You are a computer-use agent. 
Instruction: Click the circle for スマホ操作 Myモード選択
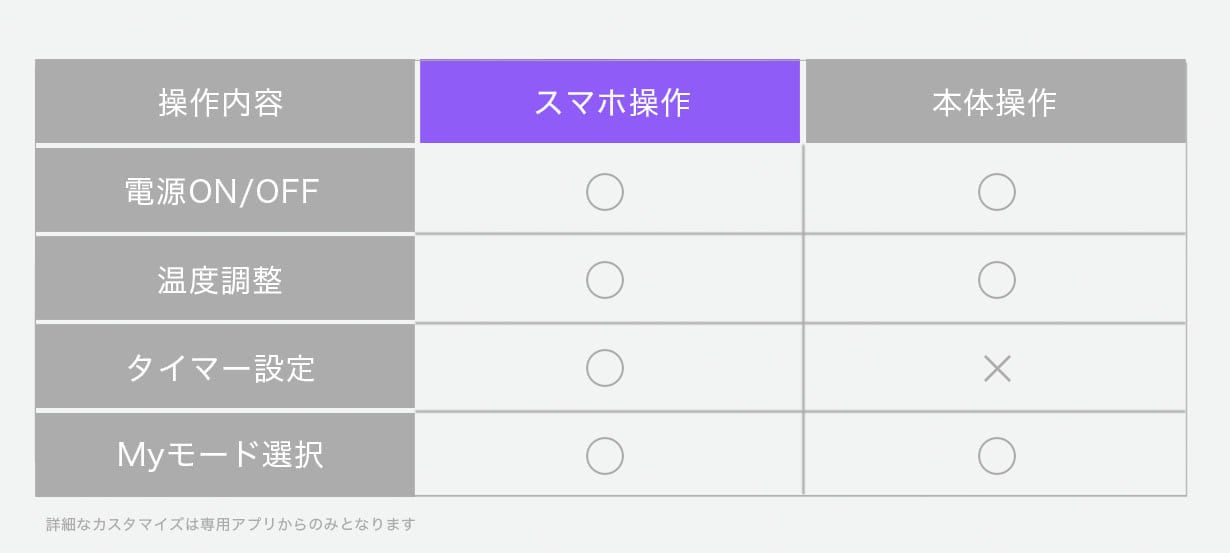tap(605, 456)
